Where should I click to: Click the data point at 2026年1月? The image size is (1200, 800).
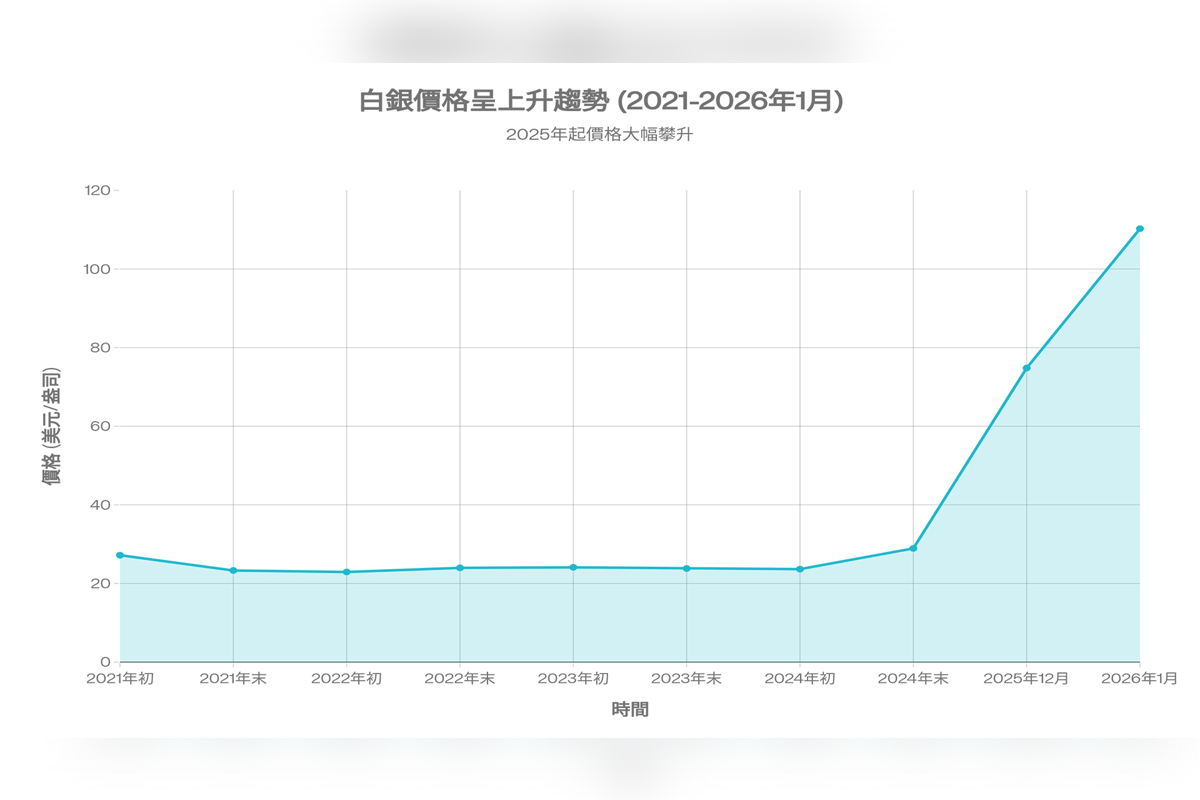point(1139,229)
